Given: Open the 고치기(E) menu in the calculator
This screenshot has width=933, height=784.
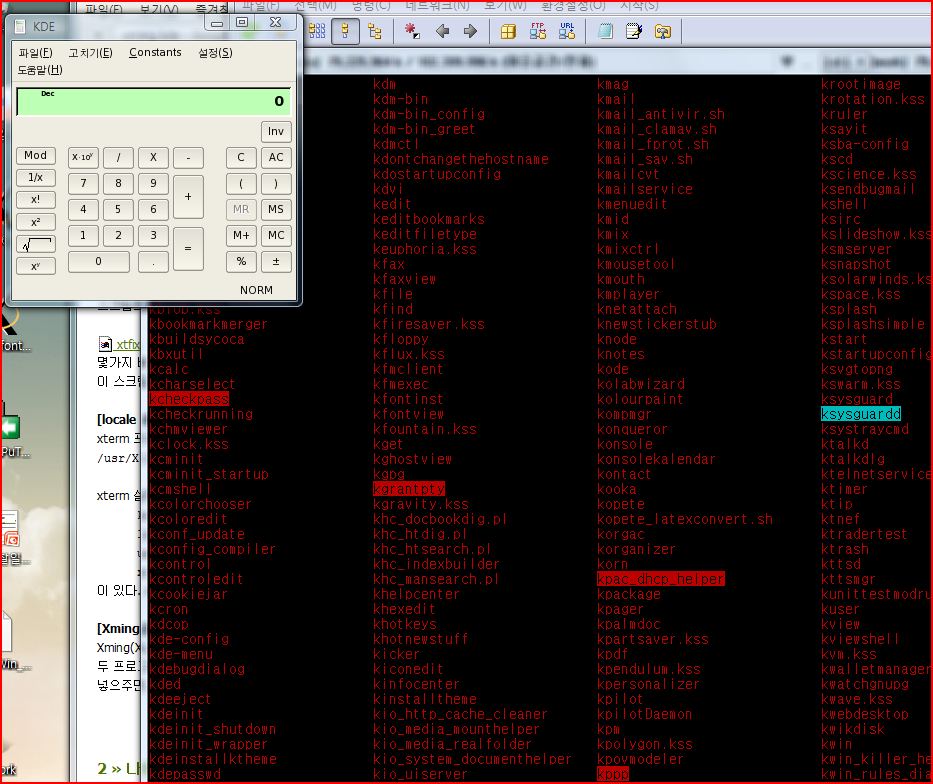Looking at the screenshot, I should 90,52.
